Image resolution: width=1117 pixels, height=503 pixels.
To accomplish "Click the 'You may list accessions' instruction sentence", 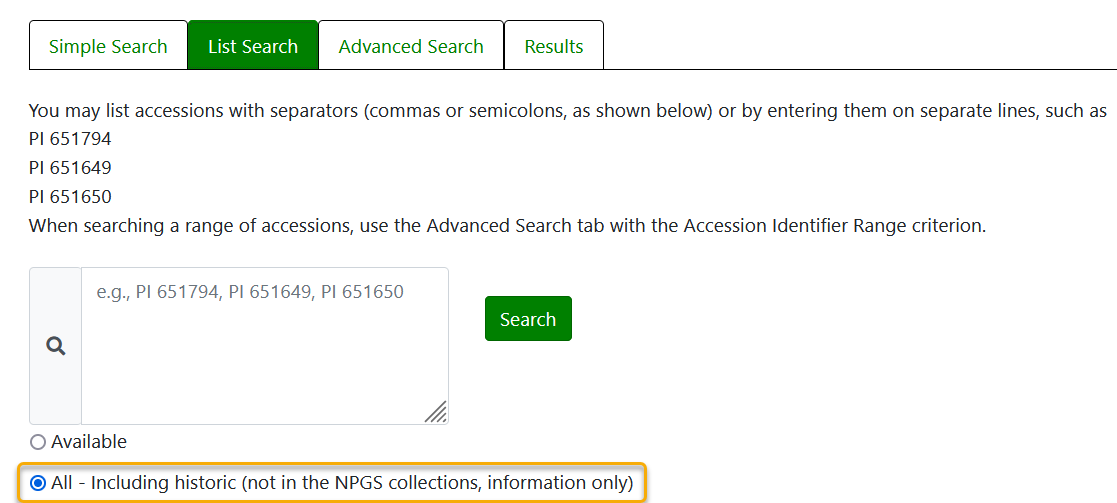I will (568, 111).
